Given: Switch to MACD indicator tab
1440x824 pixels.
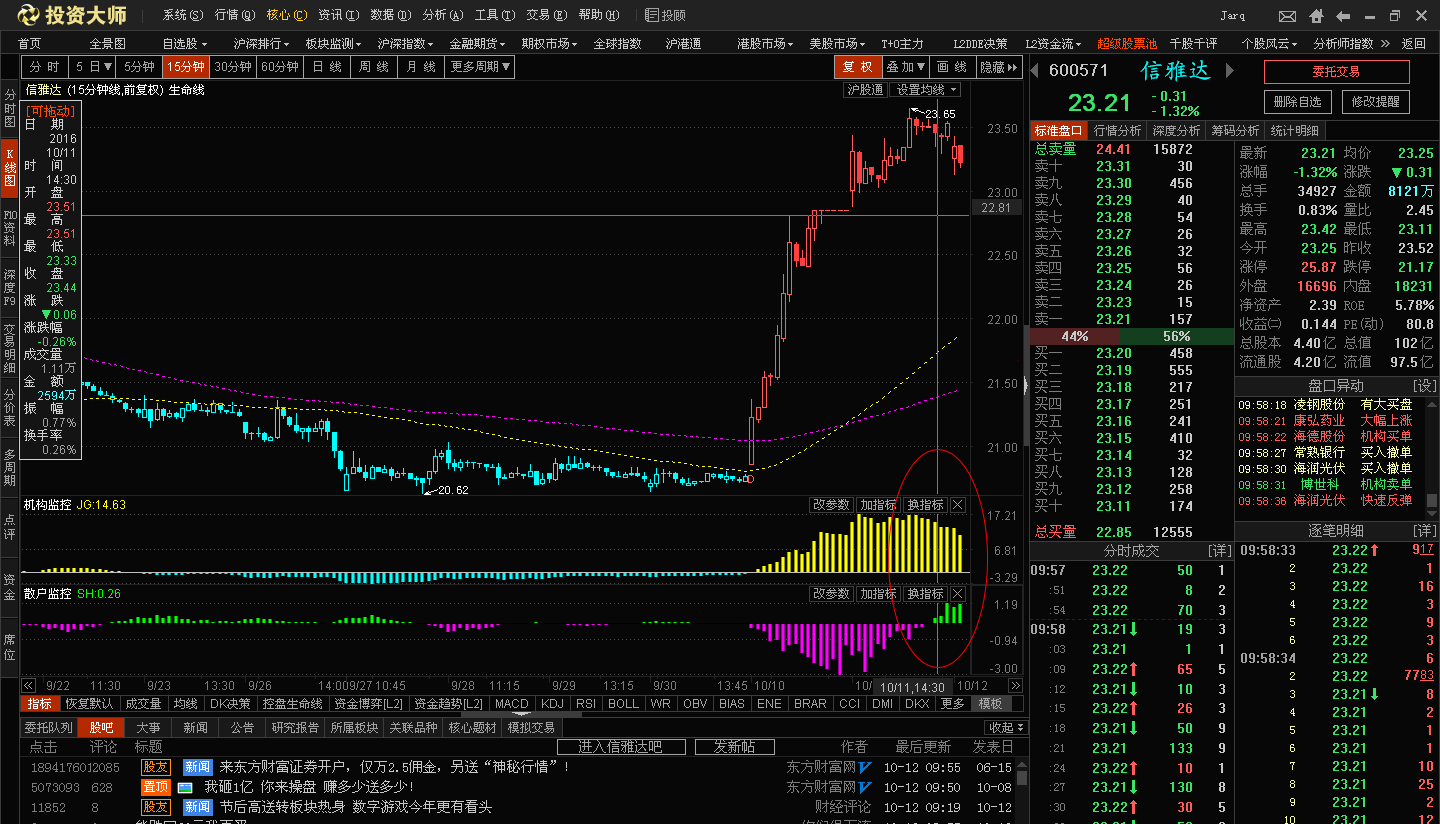Looking at the screenshot, I should pos(511,704).
